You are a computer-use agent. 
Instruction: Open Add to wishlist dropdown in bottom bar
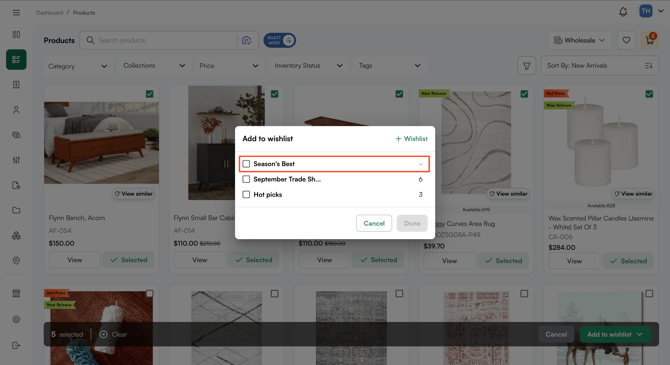(615, 334)
